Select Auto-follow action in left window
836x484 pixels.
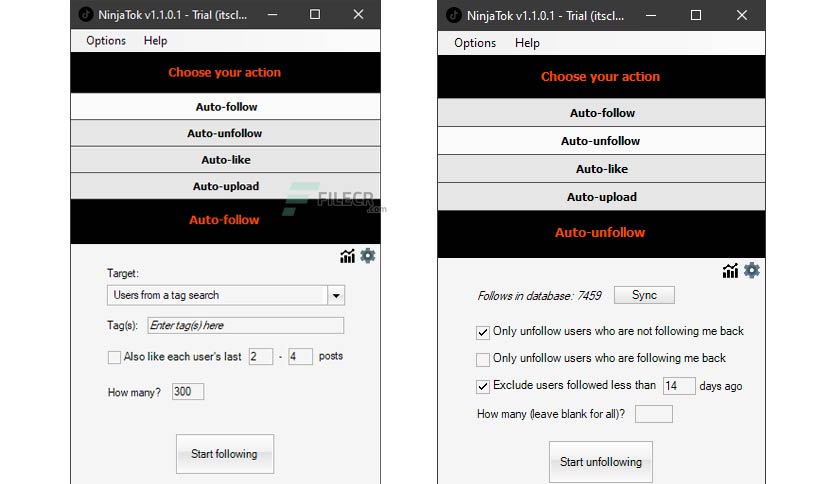226,107
